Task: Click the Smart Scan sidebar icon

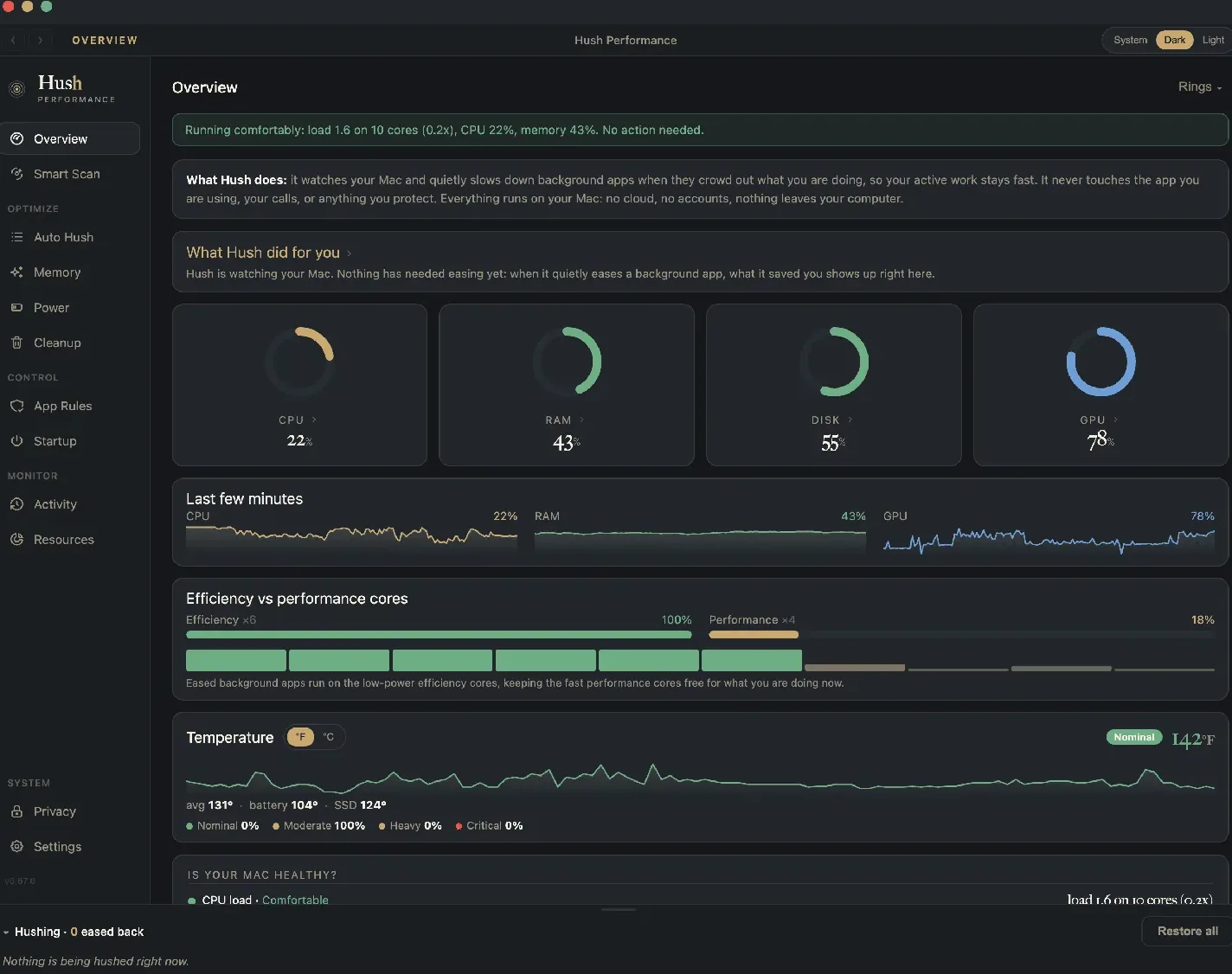Action: 16,174
